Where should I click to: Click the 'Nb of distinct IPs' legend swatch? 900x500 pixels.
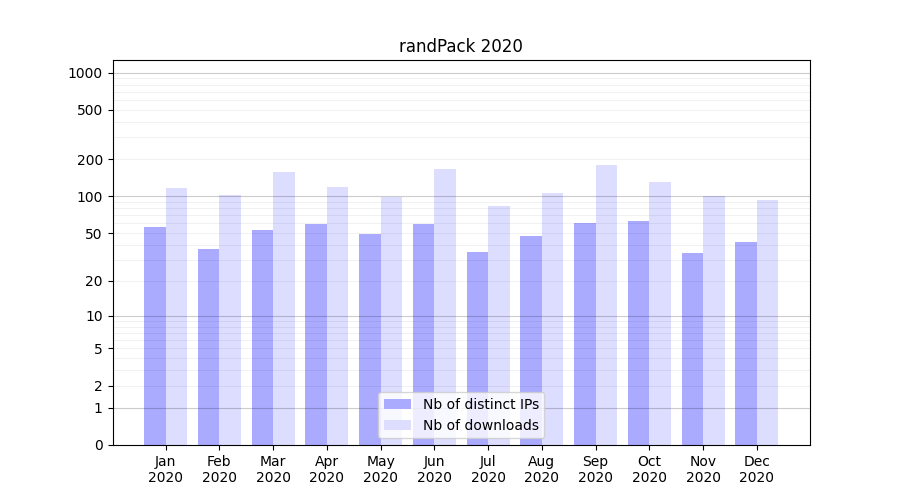point(397,404)
